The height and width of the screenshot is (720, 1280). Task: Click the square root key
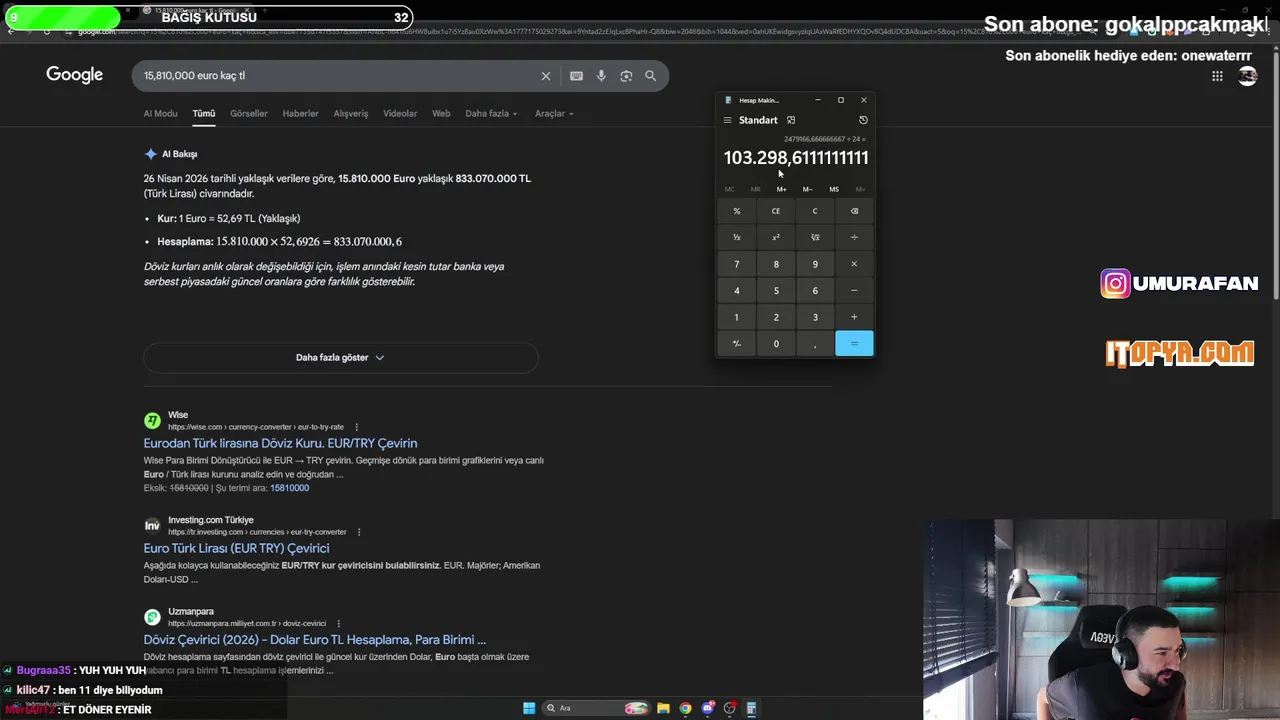(x=815, y=237)
